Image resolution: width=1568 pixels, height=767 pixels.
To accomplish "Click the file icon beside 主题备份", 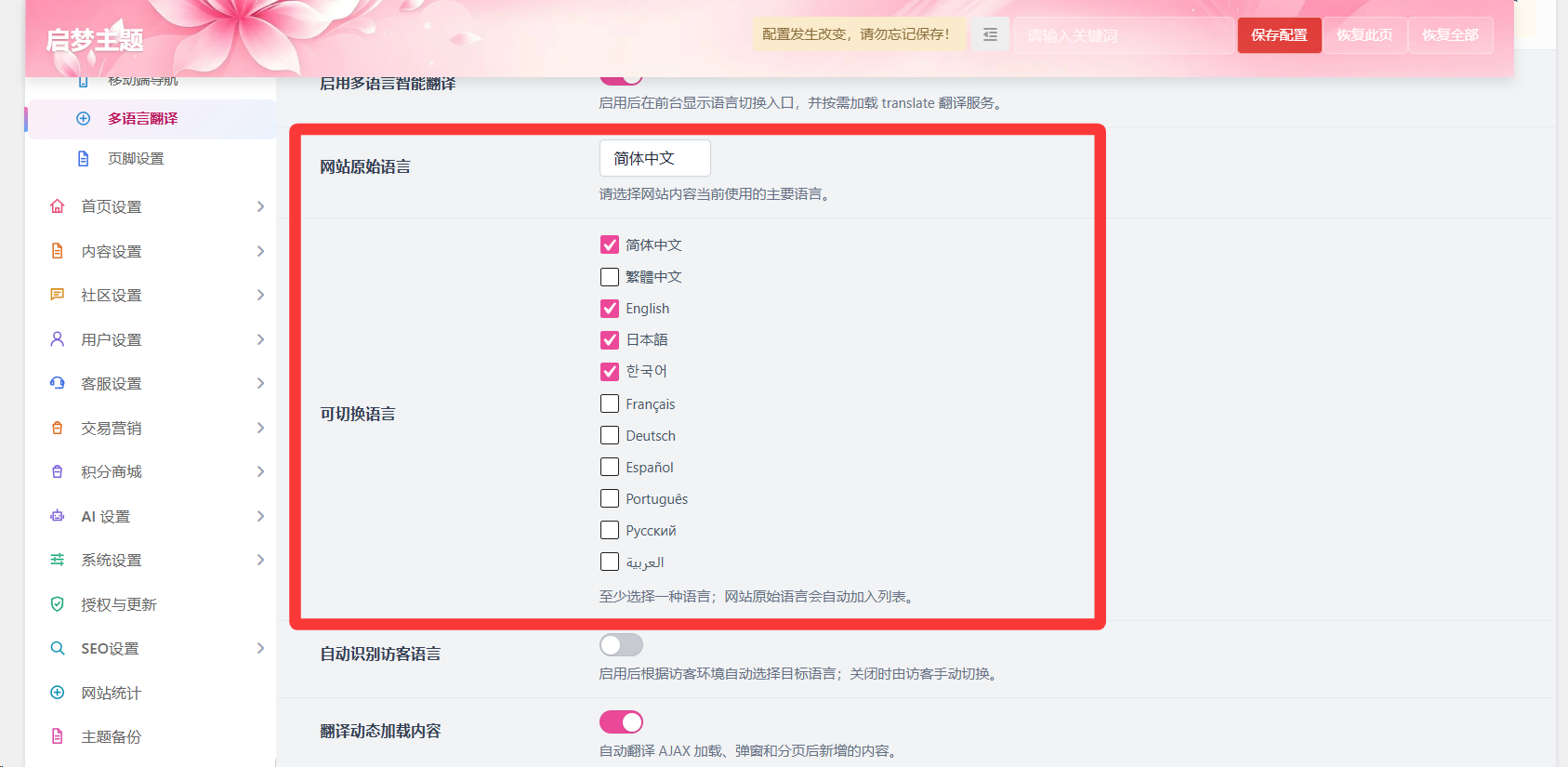I will tap(58, 736).
